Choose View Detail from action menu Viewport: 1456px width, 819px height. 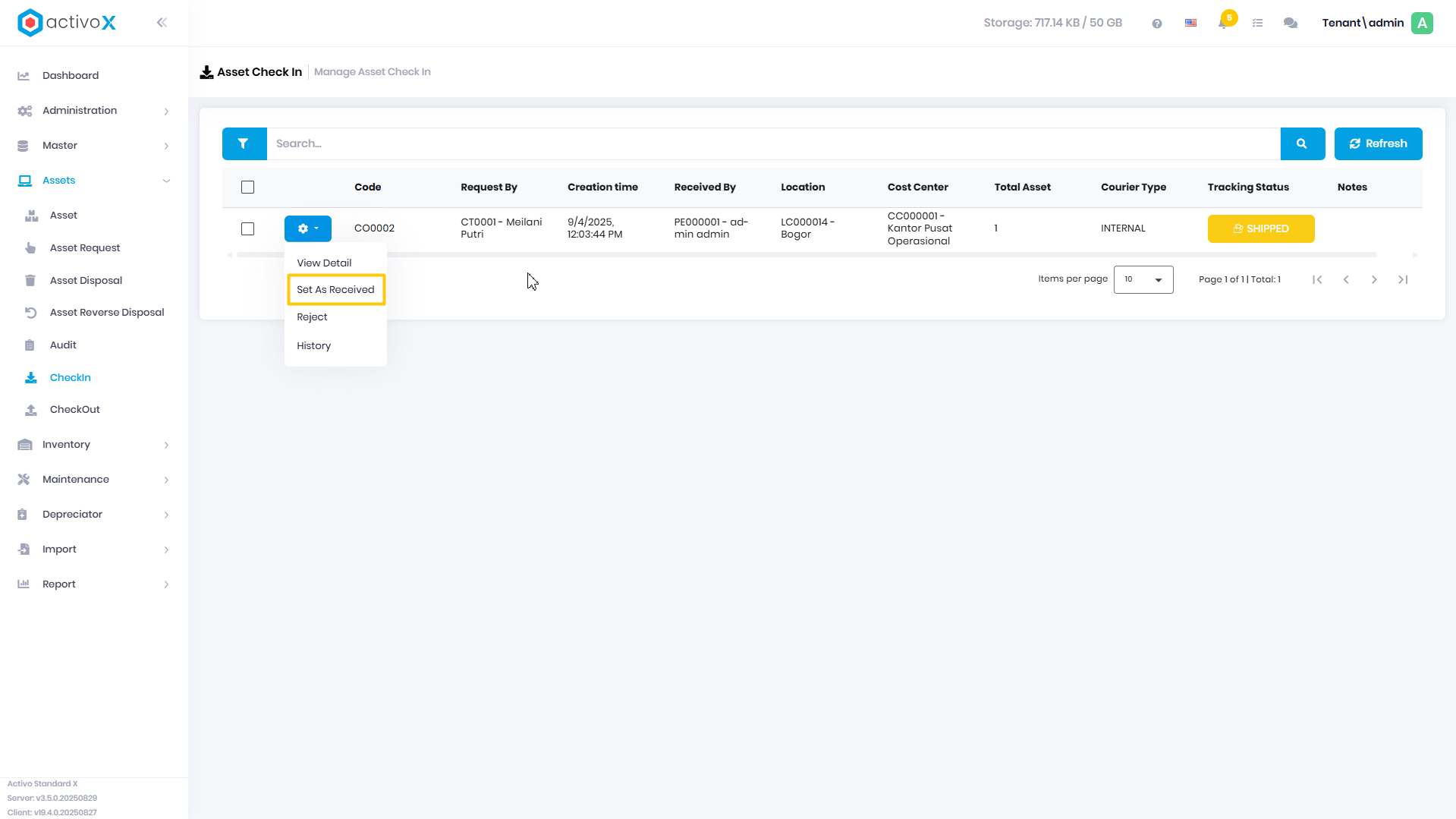click(x=324, y=263)
